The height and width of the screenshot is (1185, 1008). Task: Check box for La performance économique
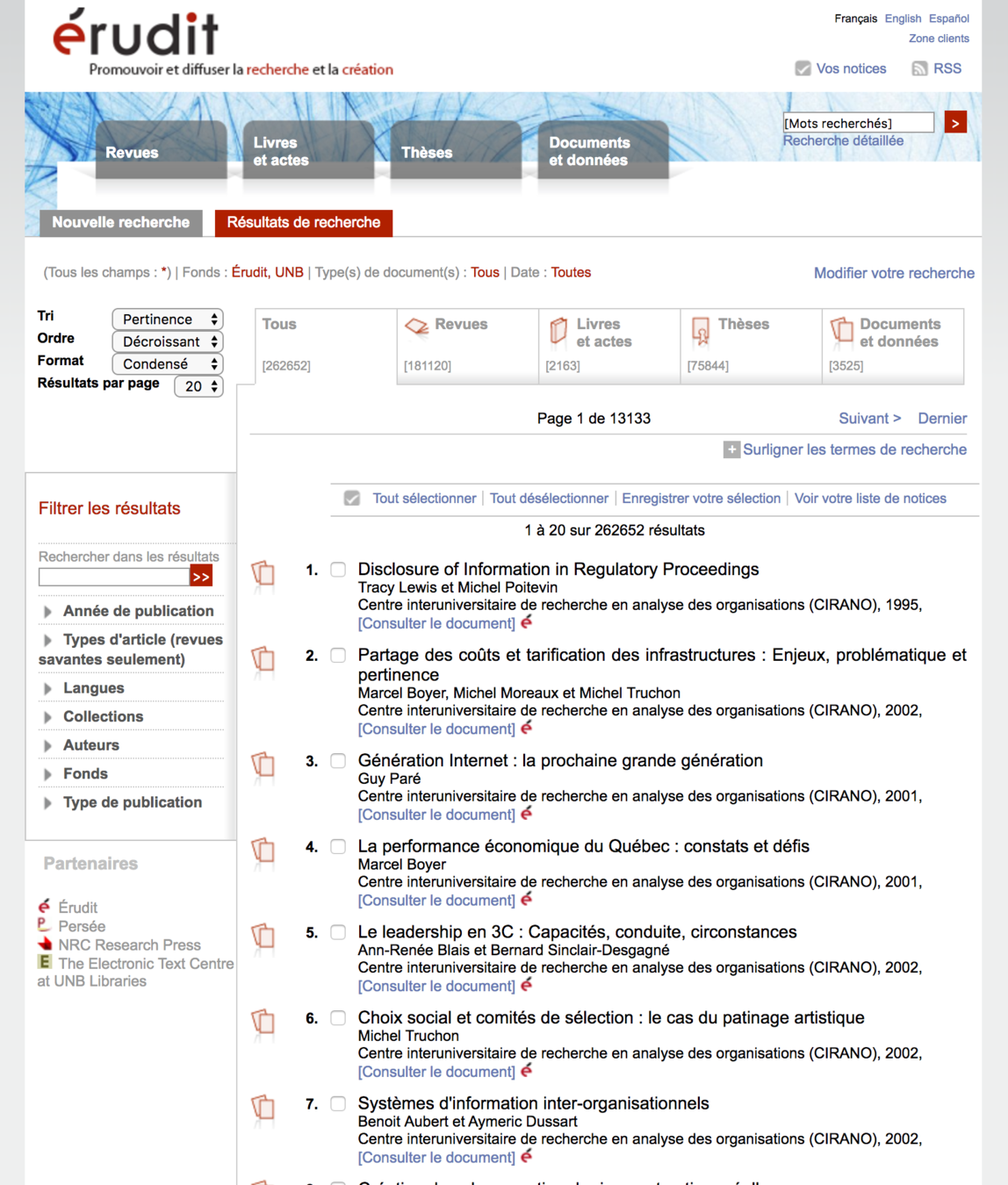(338, 847)
